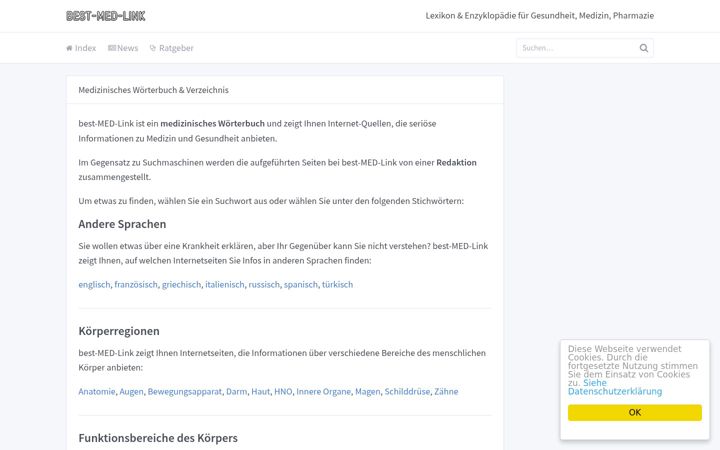Go to the Bewegungsapparat page

click(185, 391)
